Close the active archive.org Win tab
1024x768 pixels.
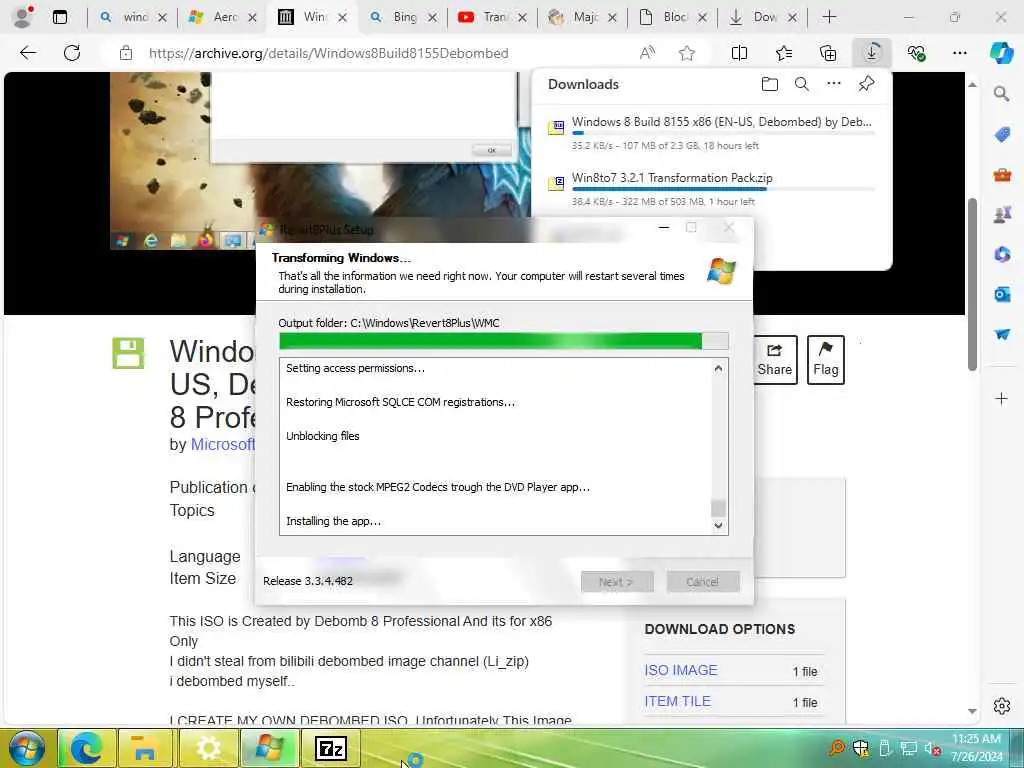[x=342, y=18]
